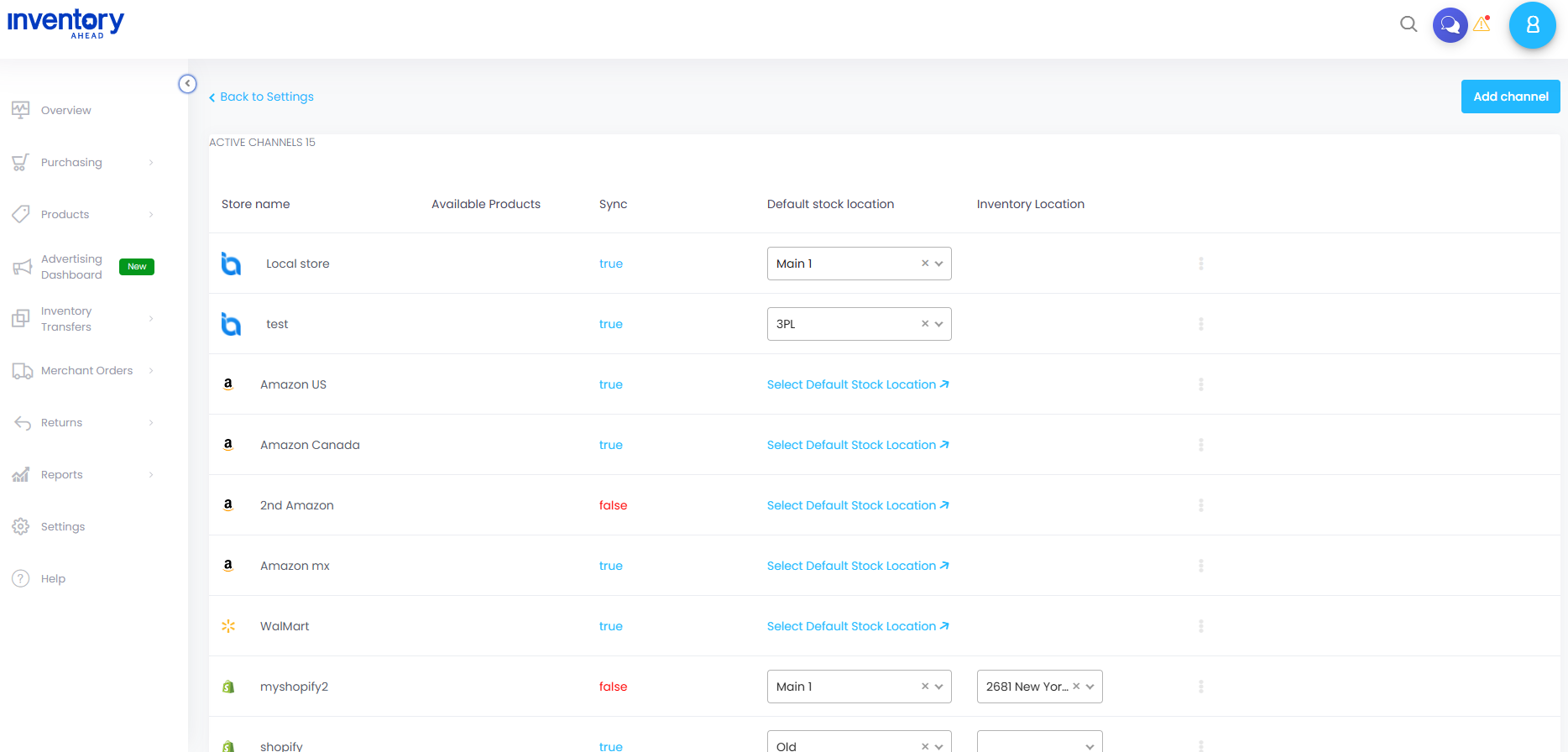The image size is (1568, 752).
Task: Click the Advertising megaphone icon
Action: [22, 267]
